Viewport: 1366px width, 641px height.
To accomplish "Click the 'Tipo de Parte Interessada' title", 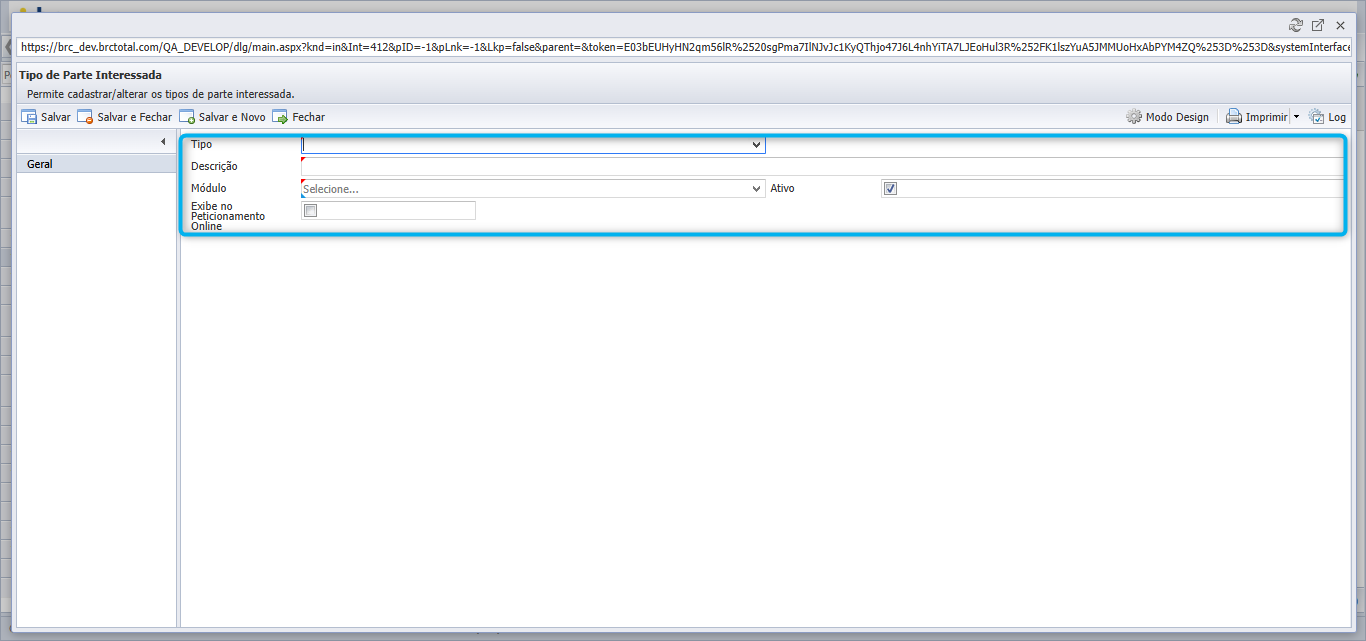I will pyautogui.click(x=90, y=75).
